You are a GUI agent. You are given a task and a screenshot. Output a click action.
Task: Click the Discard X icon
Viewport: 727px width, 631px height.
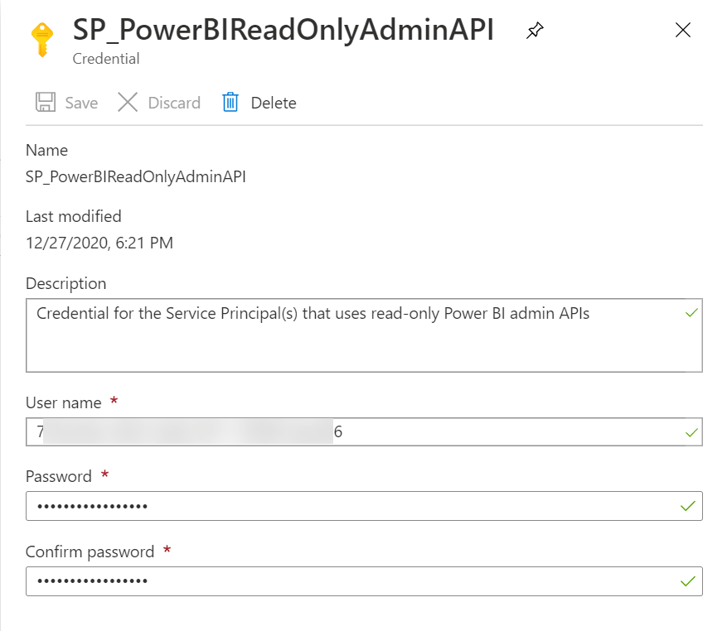127,102
